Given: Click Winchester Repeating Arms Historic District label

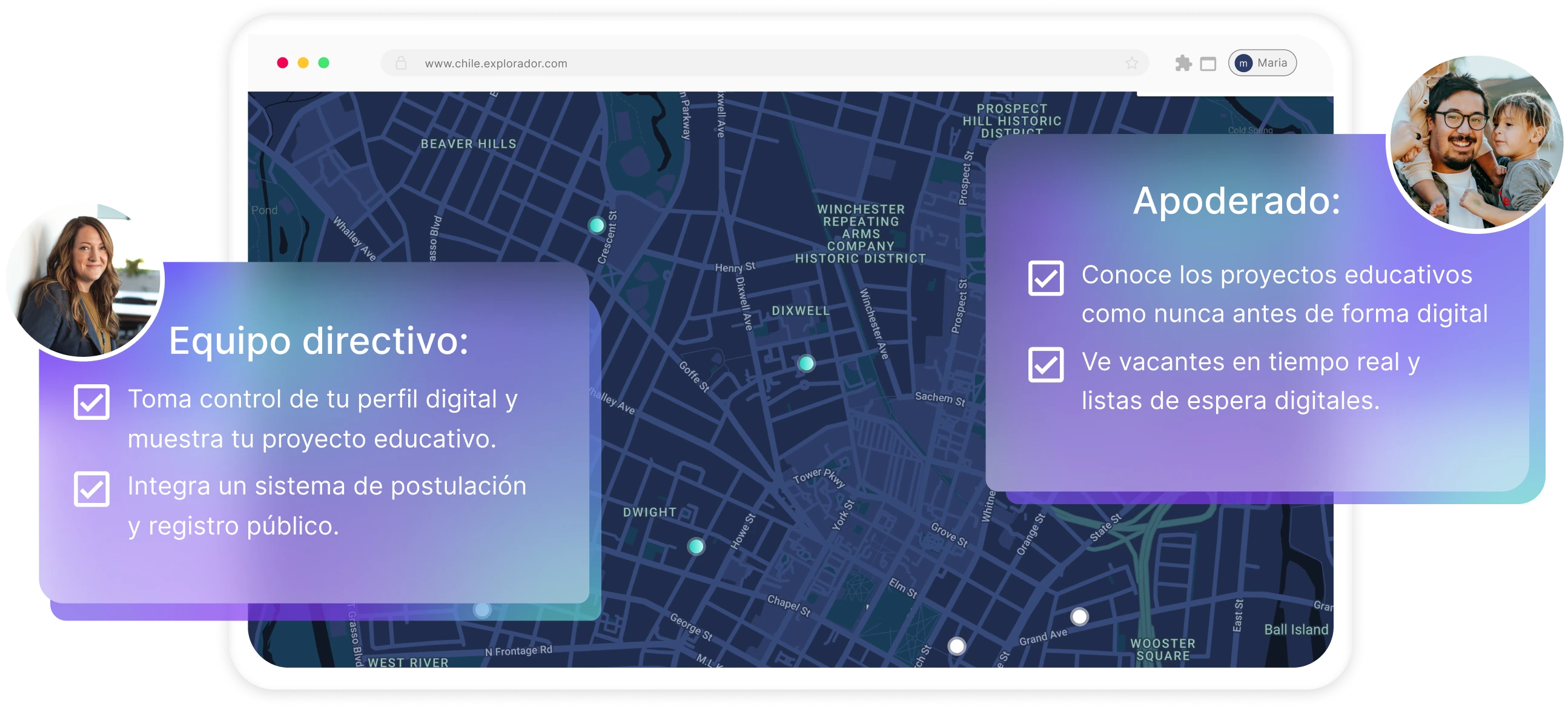Looking at the screenshot, I should pyautogui.click(x=860, y=234).
